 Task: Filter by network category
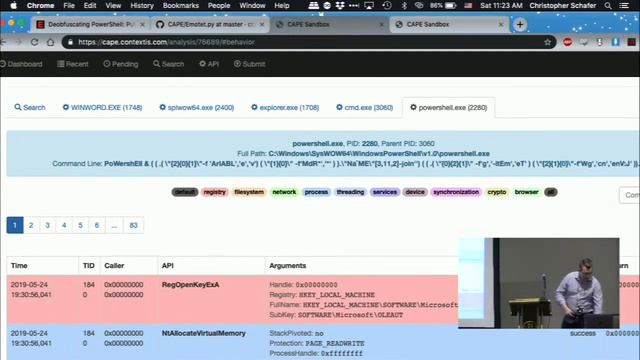(x=284, y=192)
